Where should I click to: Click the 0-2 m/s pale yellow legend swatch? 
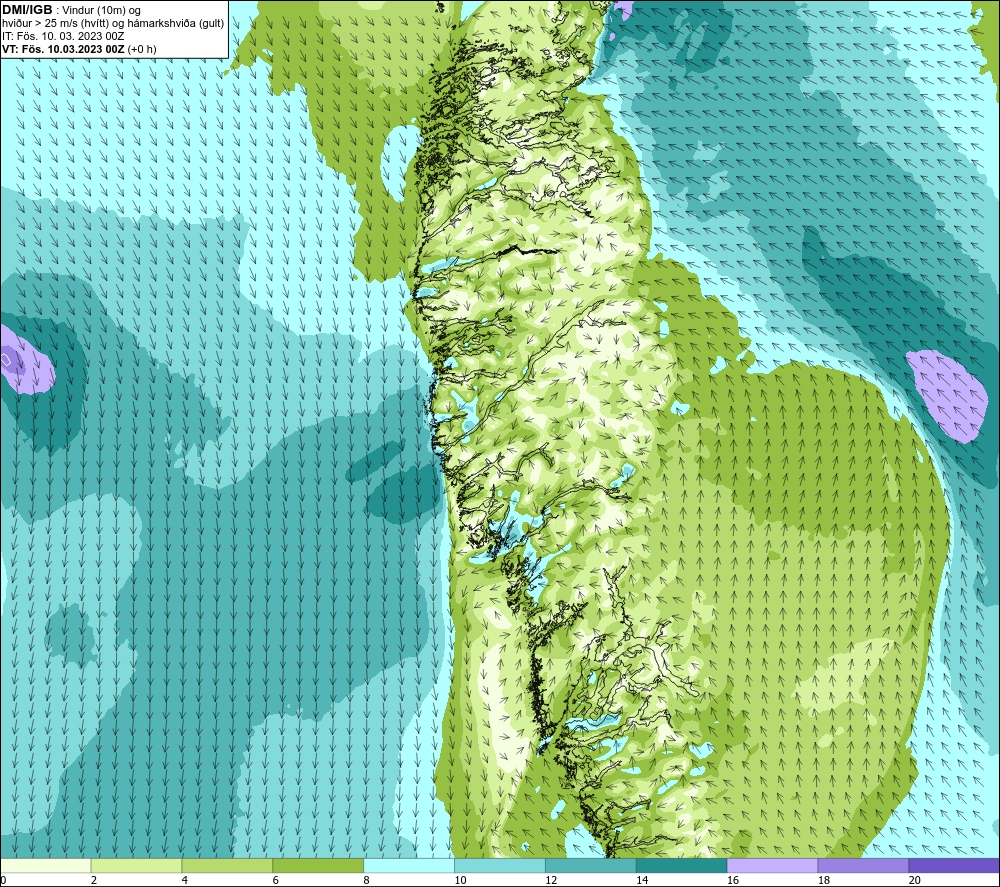tap(45, 865)
